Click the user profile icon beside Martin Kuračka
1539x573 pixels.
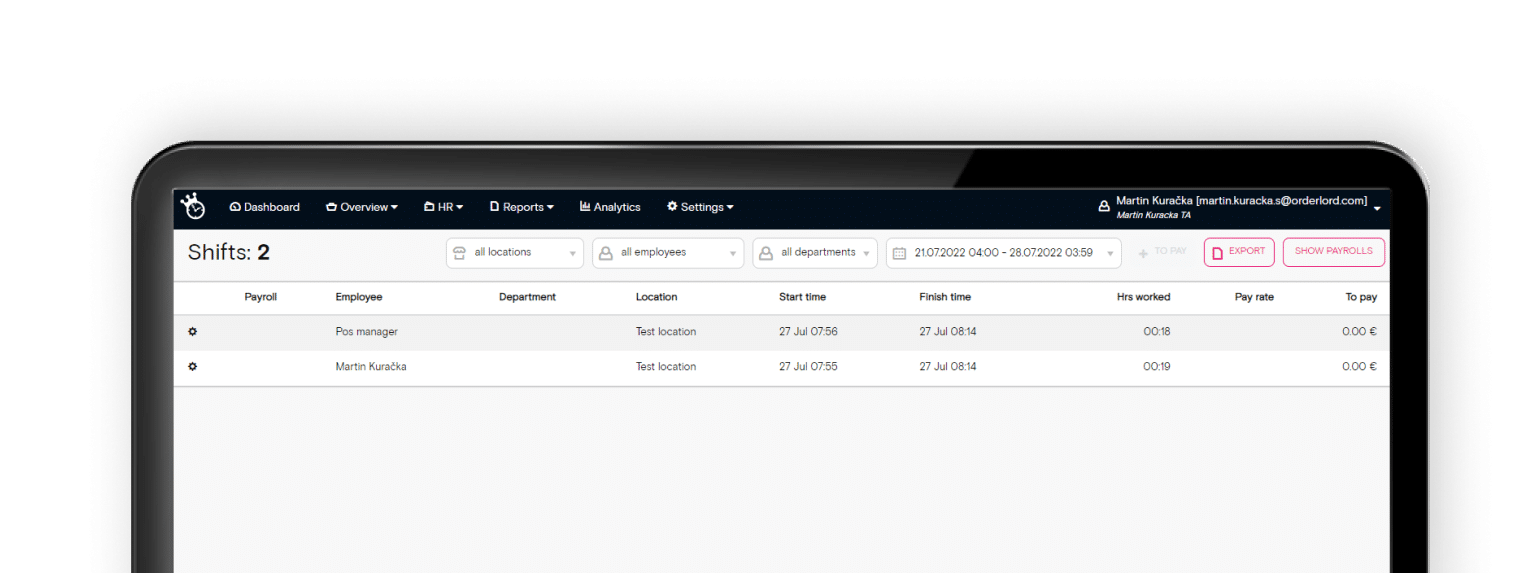pyautogui.click(x=1104, y=207)
